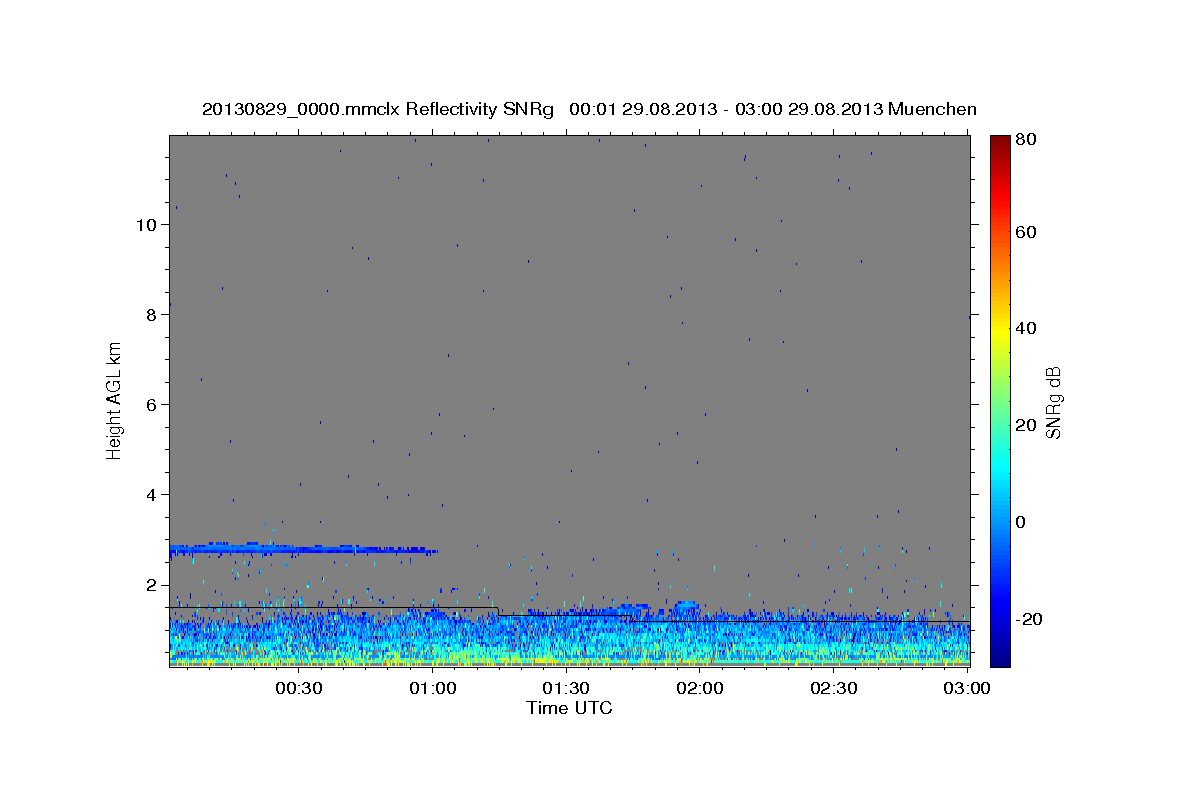Click the plot title text at top
This screenshot has height=800, width=1200.
(589, 109)
